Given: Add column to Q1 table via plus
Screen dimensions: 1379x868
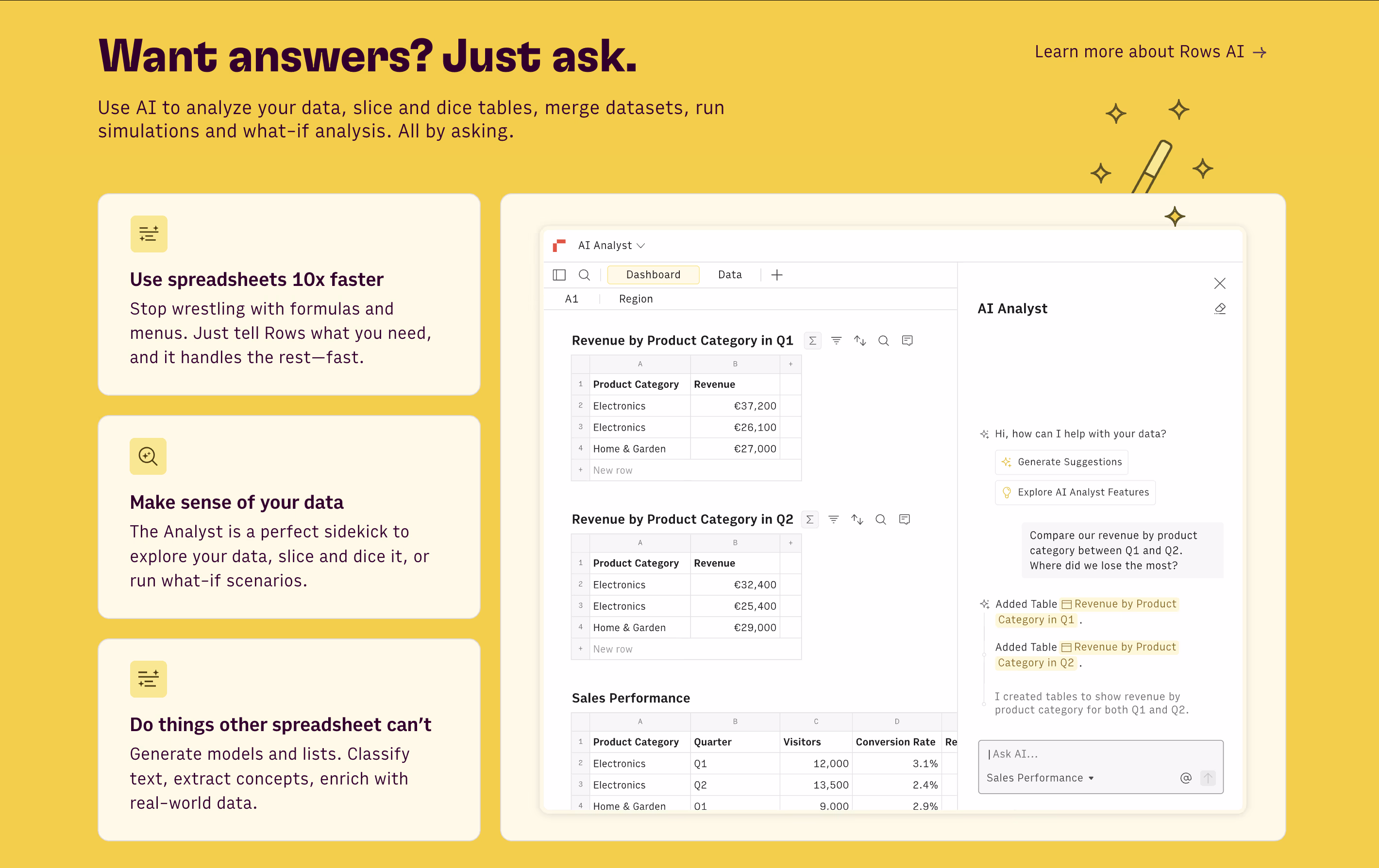Looking at the screenshot, I should pos(790,364).
